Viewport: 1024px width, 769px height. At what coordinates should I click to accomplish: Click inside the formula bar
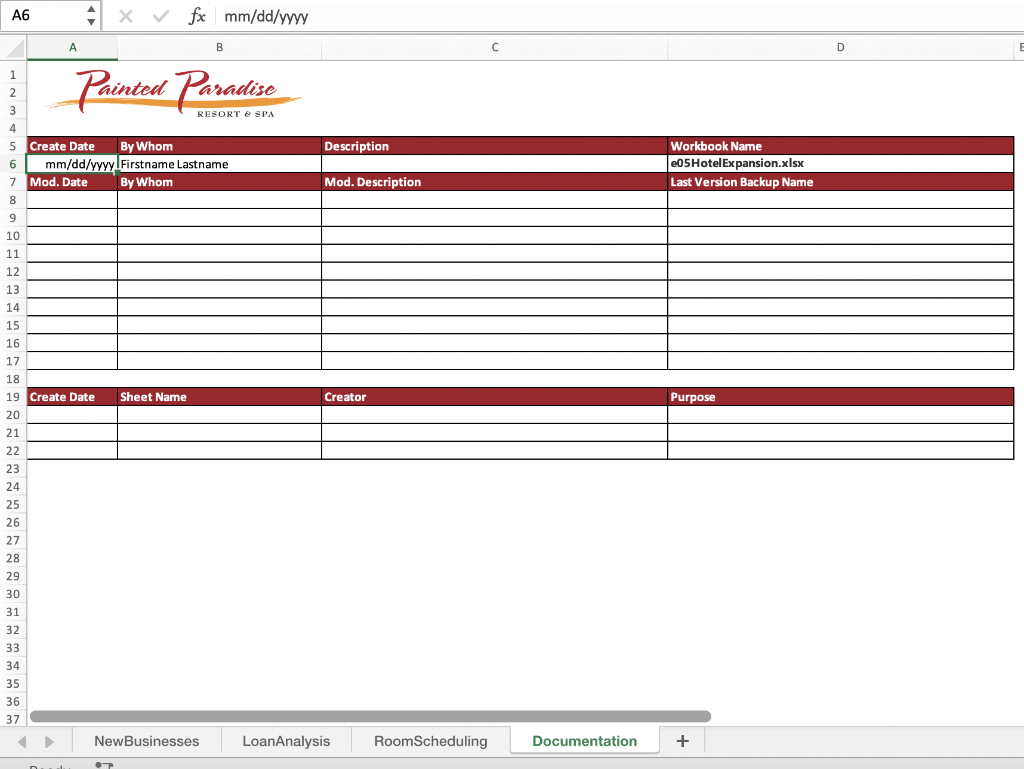[400, 15]
